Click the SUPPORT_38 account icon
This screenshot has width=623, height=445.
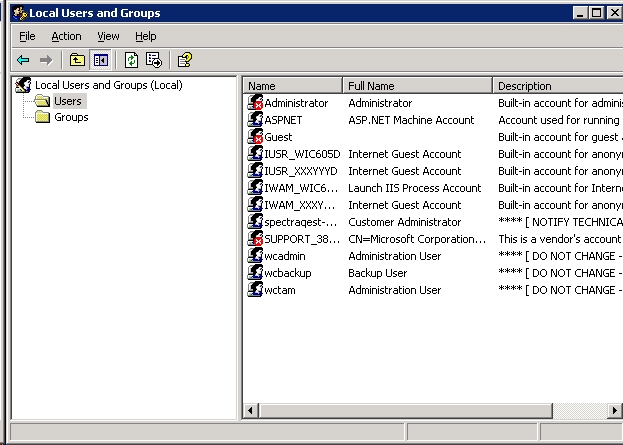(x=256, y=239)
